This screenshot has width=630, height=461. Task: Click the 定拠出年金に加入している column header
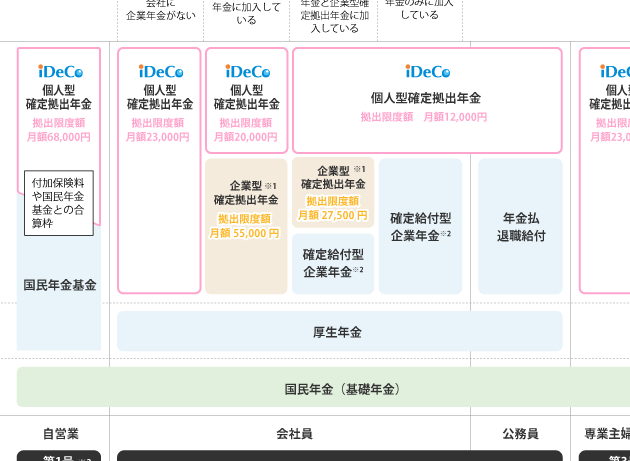335,16
